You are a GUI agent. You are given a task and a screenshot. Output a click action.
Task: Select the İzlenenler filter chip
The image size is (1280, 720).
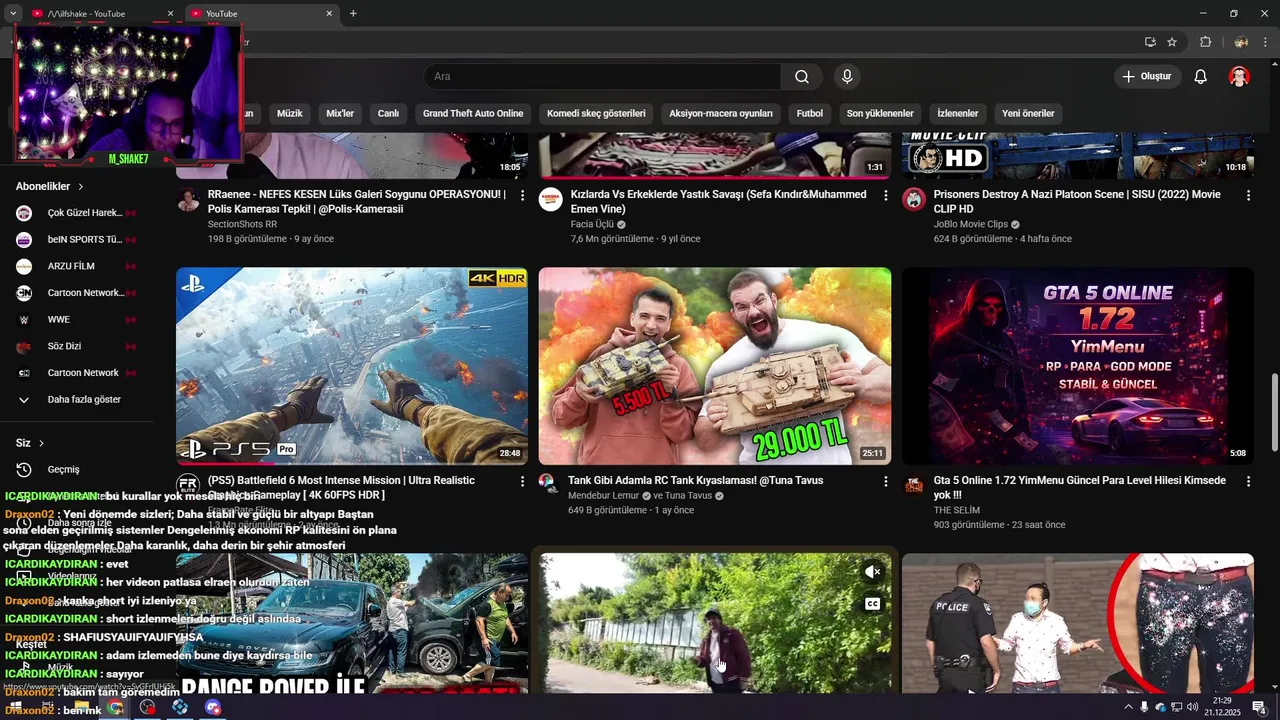pyautogui.click(x=958, y=113)
